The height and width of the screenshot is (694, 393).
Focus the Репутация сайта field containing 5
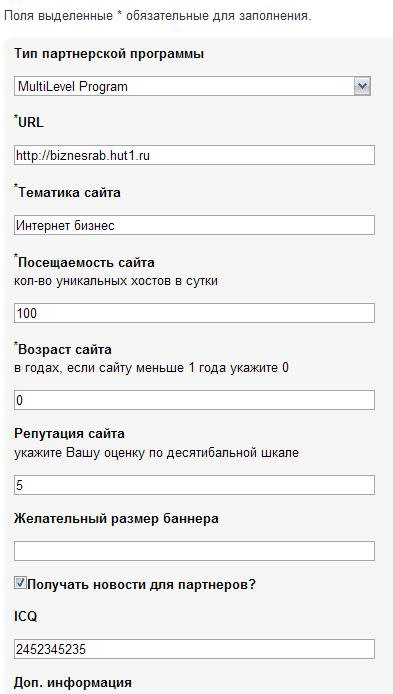(194, 485)
